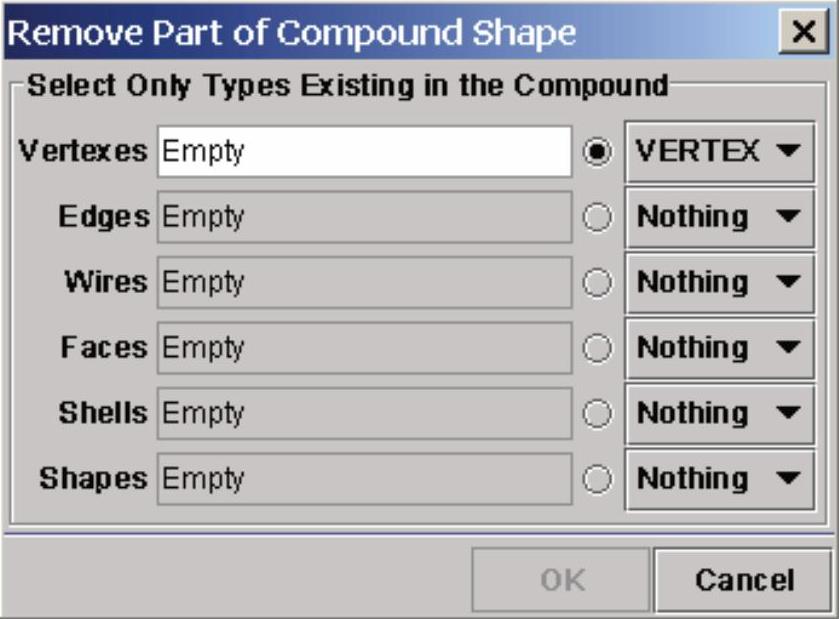Expand the Shapes row Nothing dropdown

coord(720,478)
